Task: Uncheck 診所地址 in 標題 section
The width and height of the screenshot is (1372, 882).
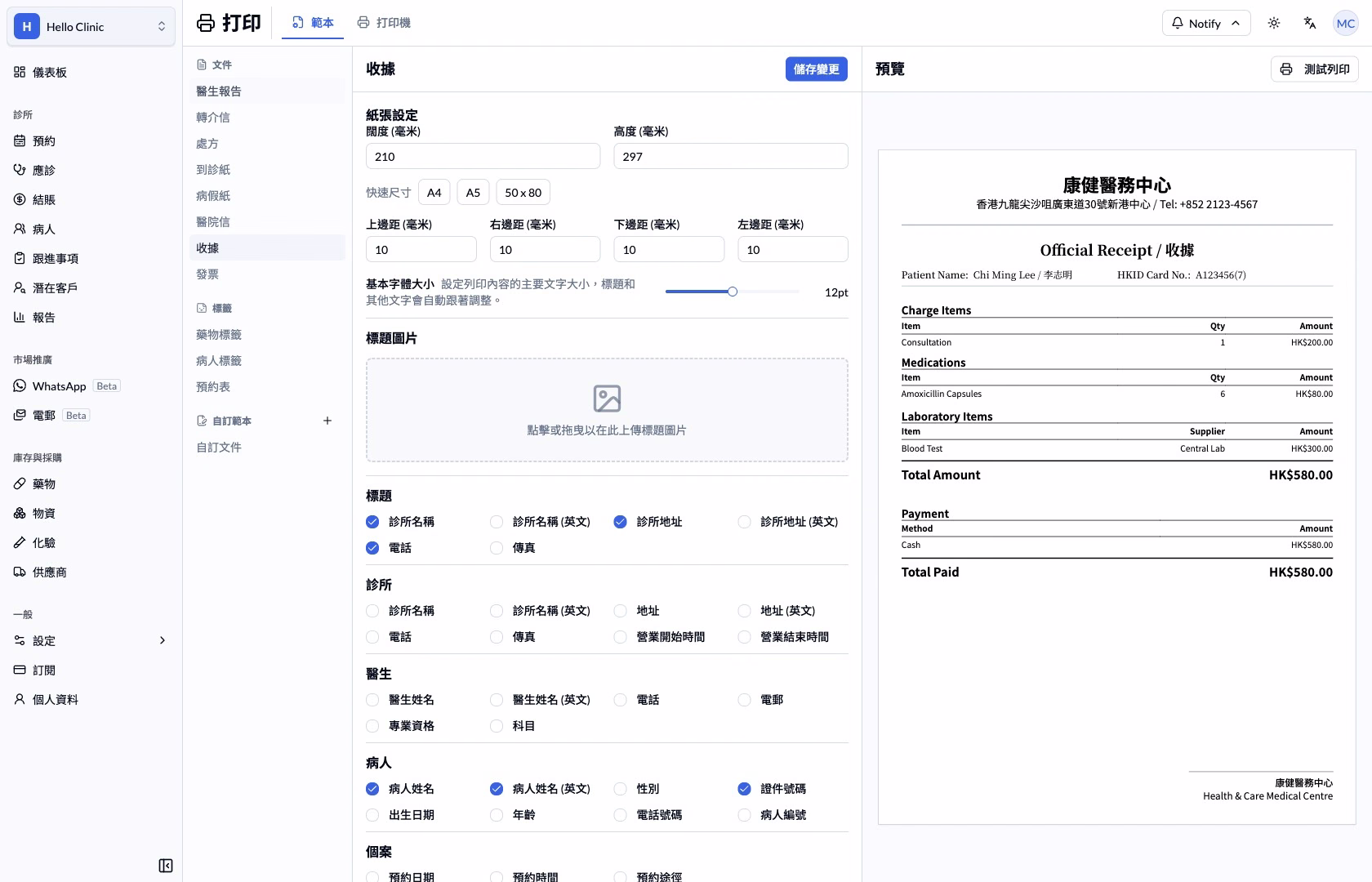Action: pyautogui.click(x=620, y=521)
